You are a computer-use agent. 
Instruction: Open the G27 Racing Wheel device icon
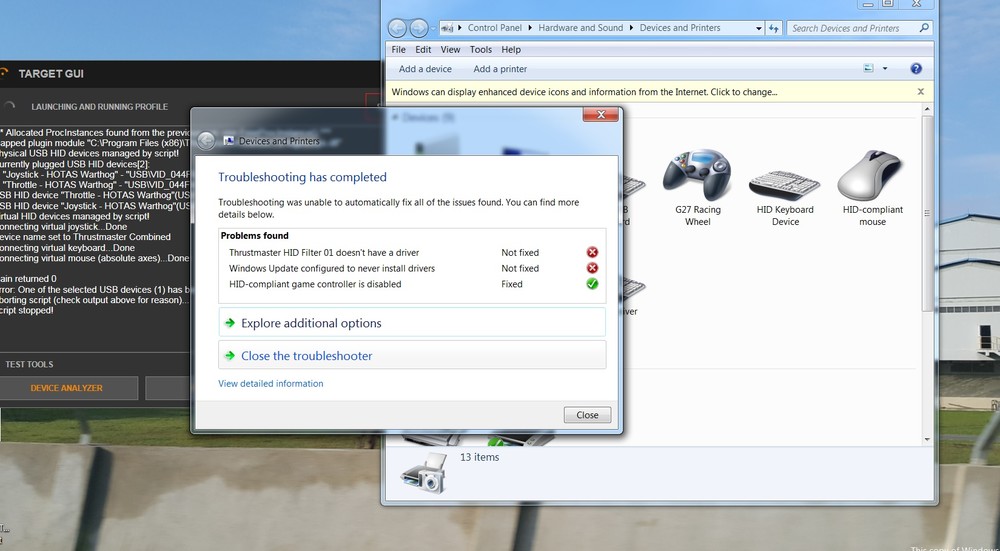(697, 175)
